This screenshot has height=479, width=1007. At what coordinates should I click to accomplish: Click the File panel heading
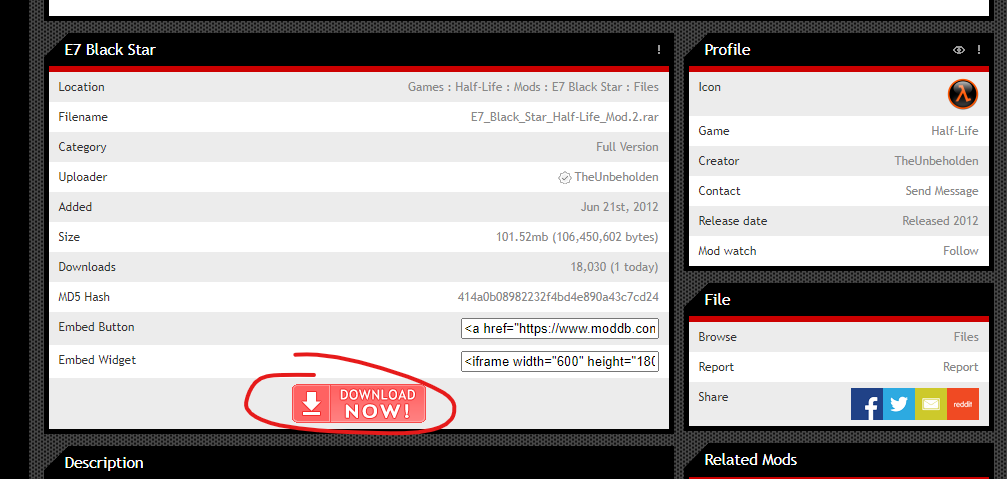(x=717, y=300)
